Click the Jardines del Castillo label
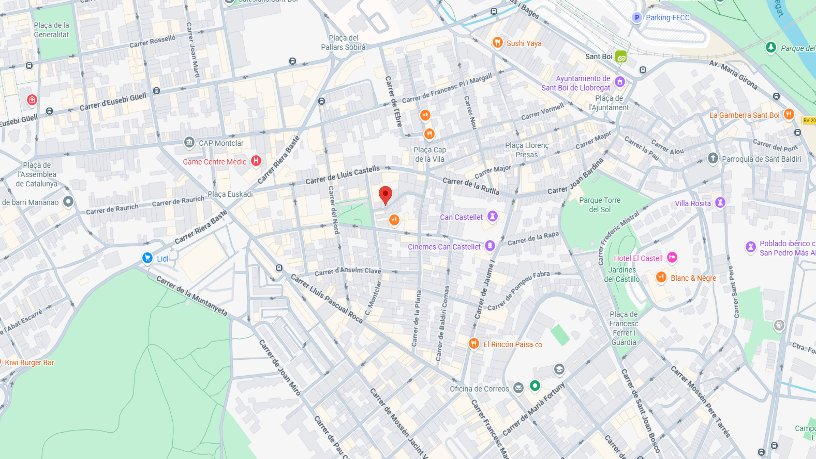Image resolution: width=816 pixels, height=459 pixels. click(x=622, y=274)
